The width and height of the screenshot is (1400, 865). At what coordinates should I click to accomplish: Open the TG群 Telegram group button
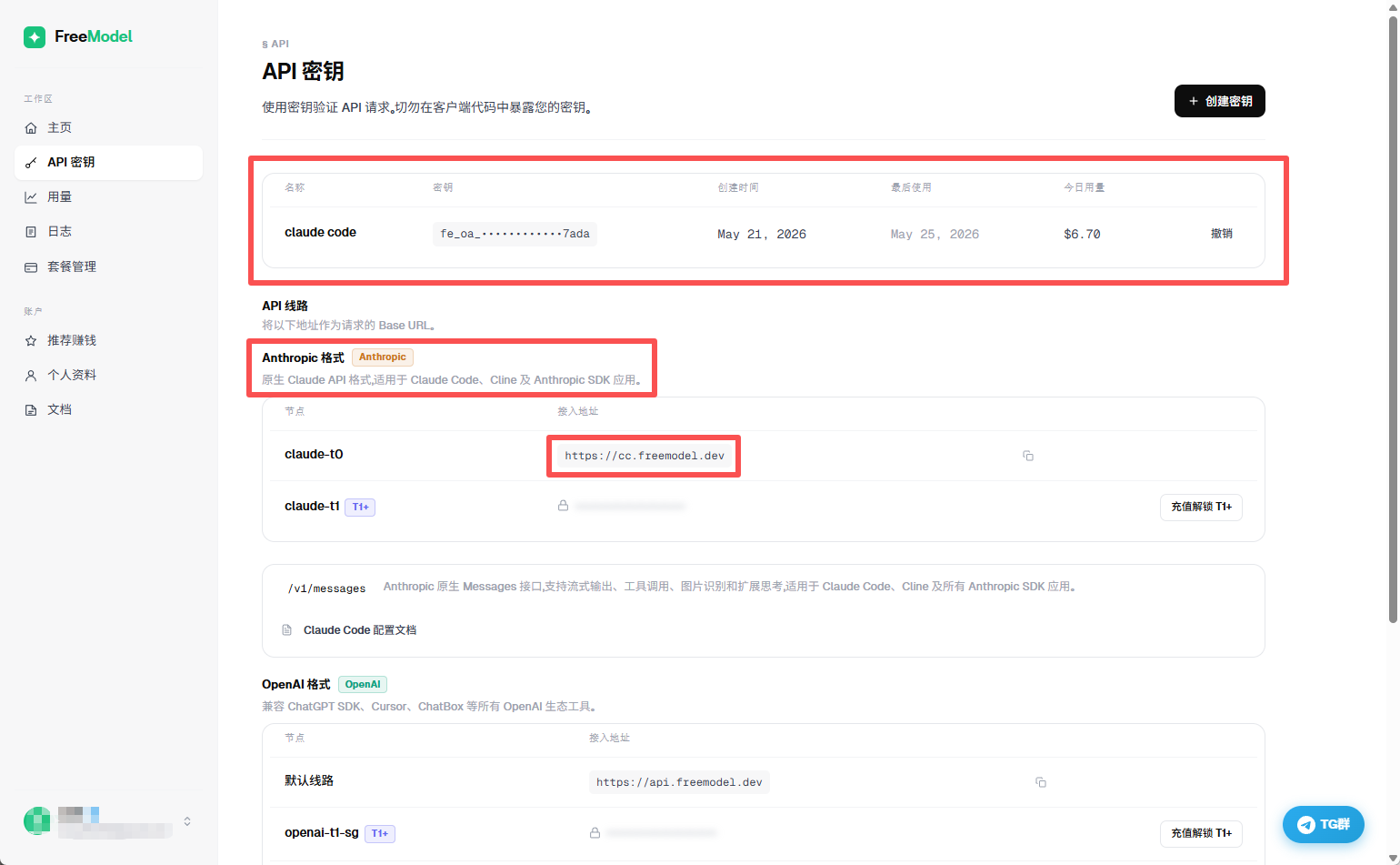coord(1324,824)
